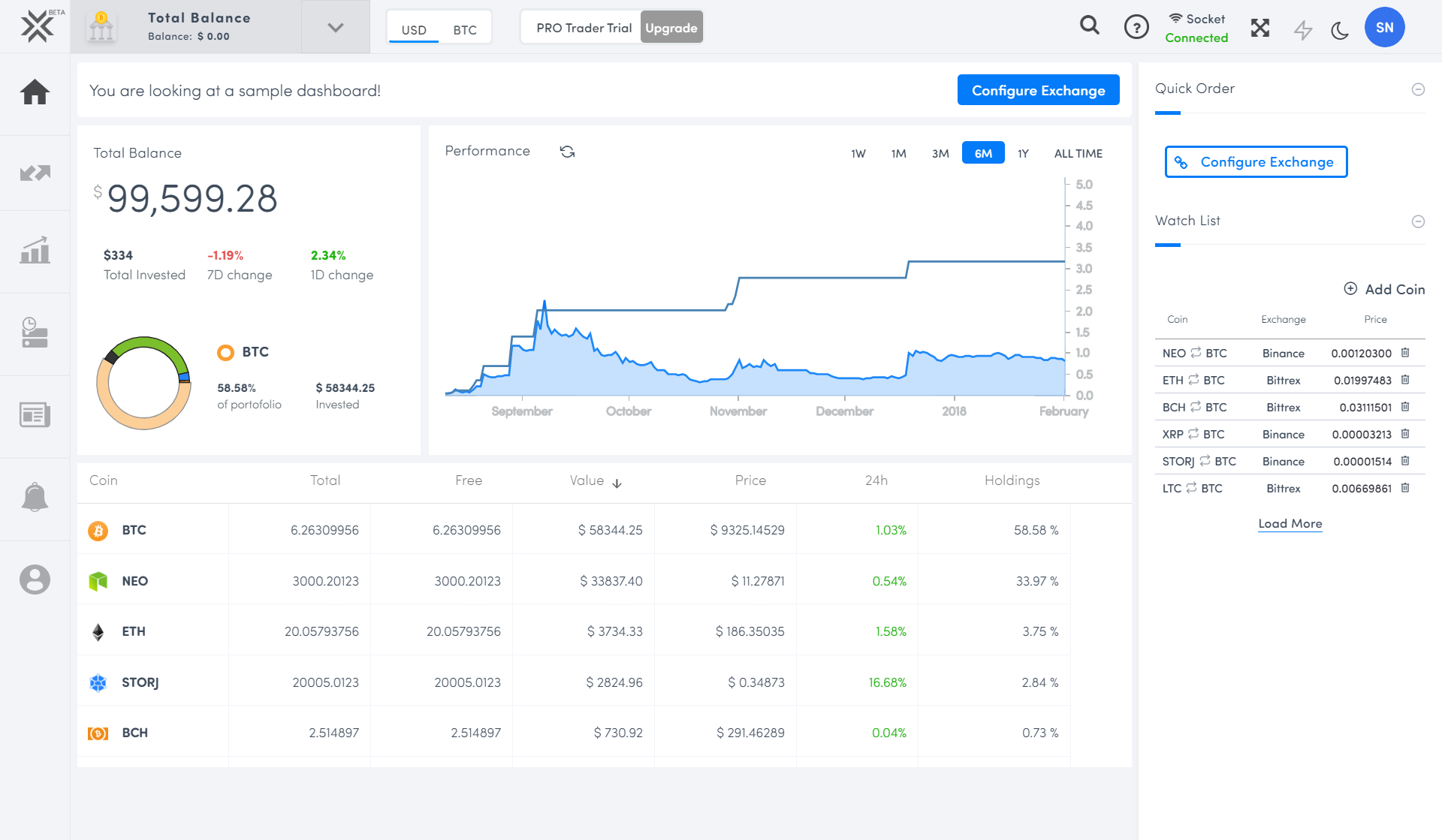Click the help question mark icon
Screen dimensions: 1442x840
click(1136, 28)
